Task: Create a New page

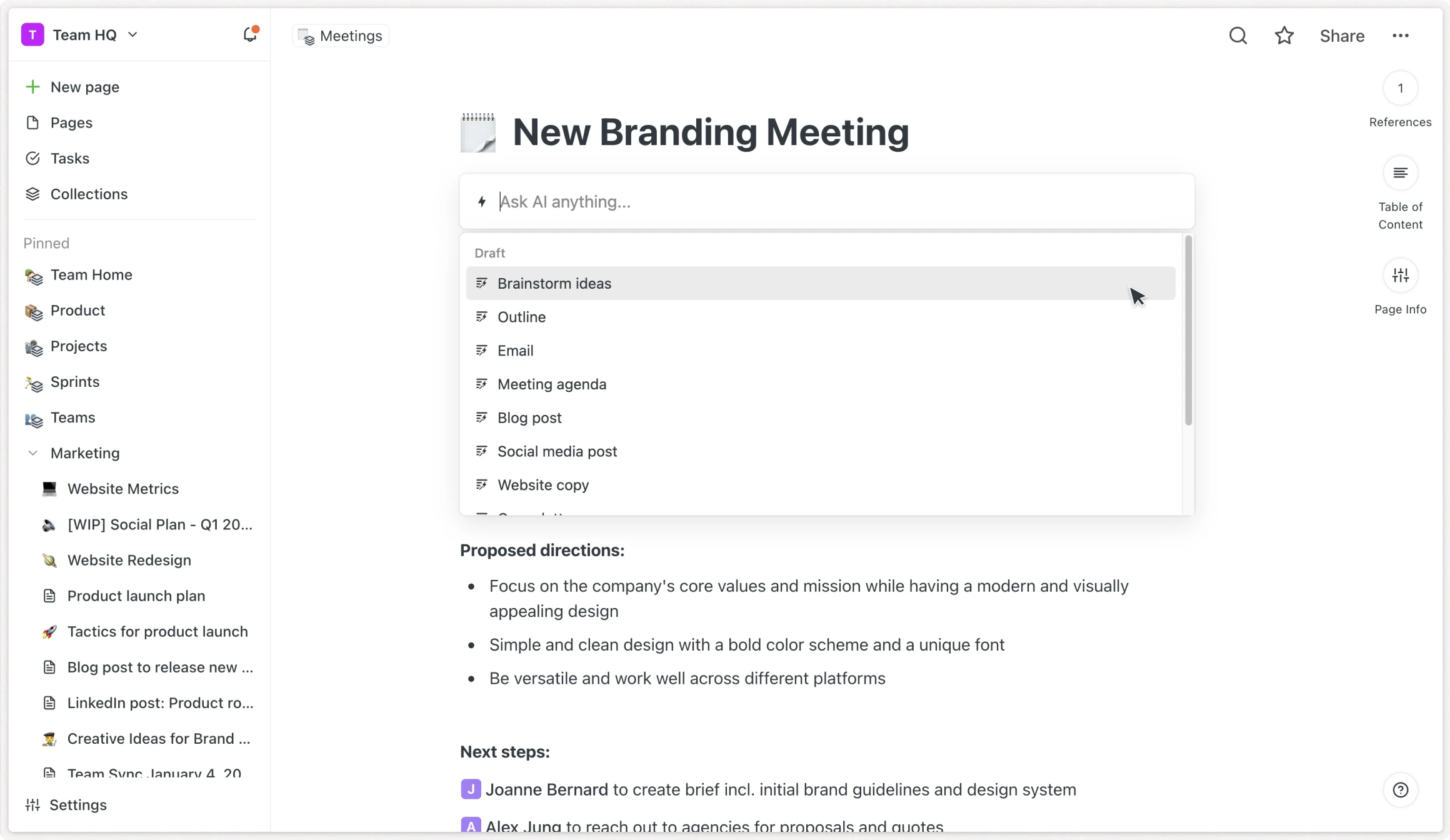Action: click(x=84, y=87)
